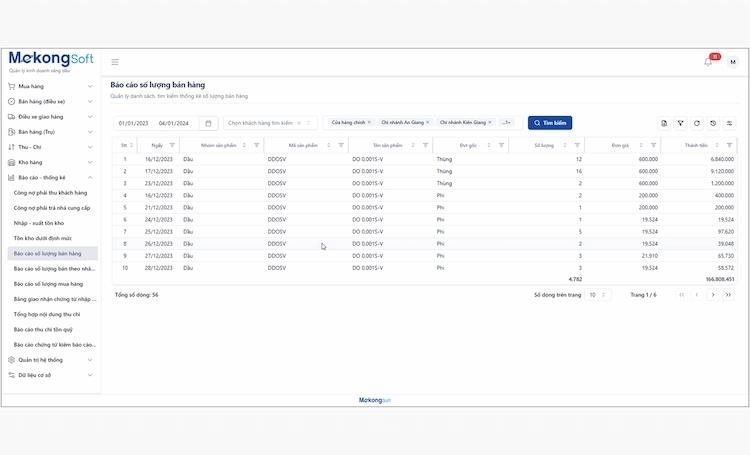Remove the Chi nhánh Kiên Giang tag
The width and height of the screenshot is (750, 455).
pyautogui.click(x=490, y=122)
